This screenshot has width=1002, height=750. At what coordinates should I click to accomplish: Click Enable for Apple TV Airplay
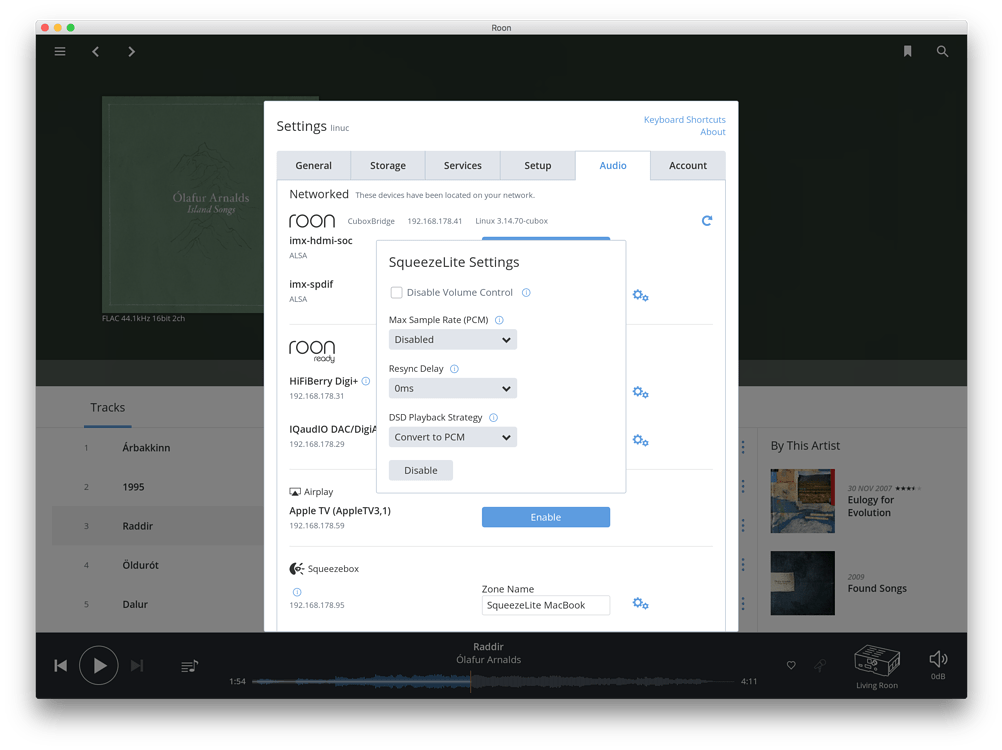tap(545, 517)
